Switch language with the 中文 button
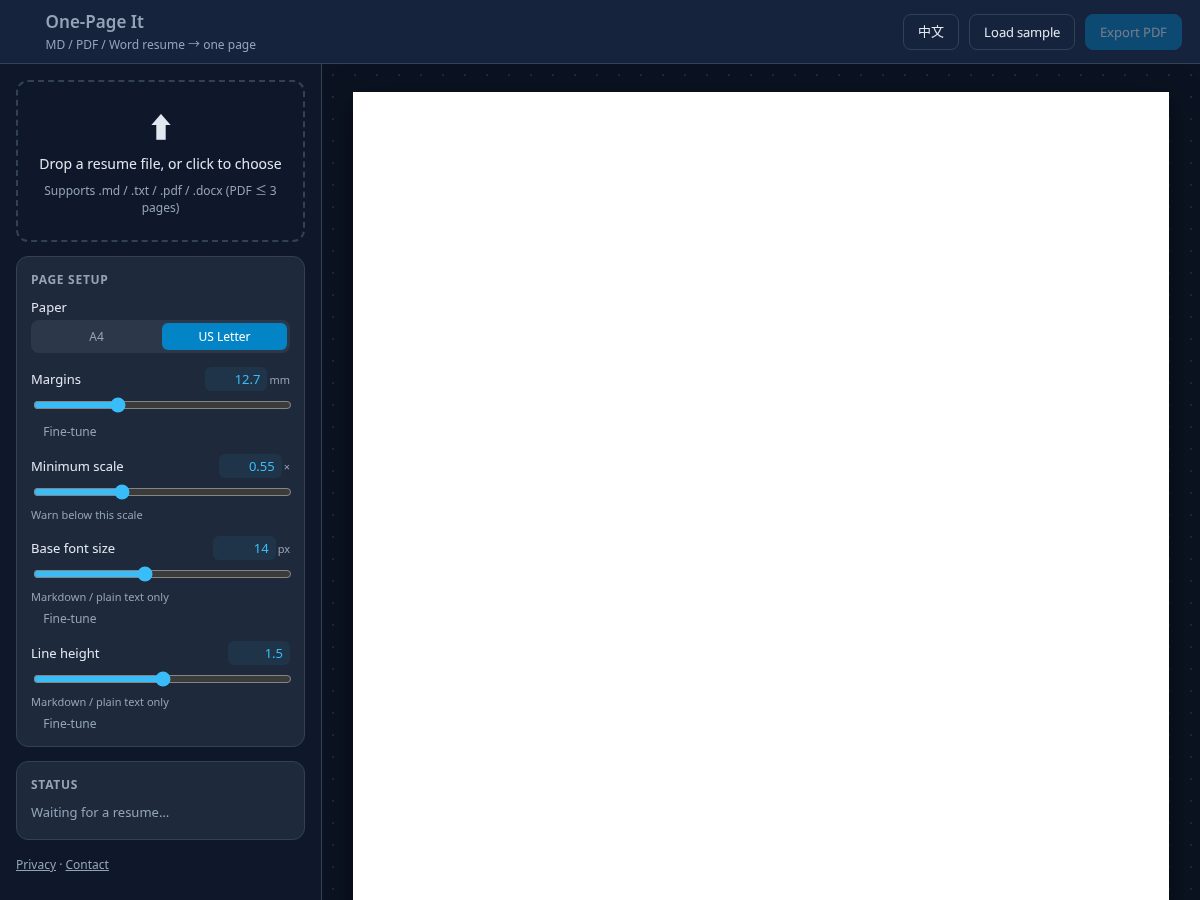The width and height of the screenshot is (1200, 900). (x=931, y=32)
